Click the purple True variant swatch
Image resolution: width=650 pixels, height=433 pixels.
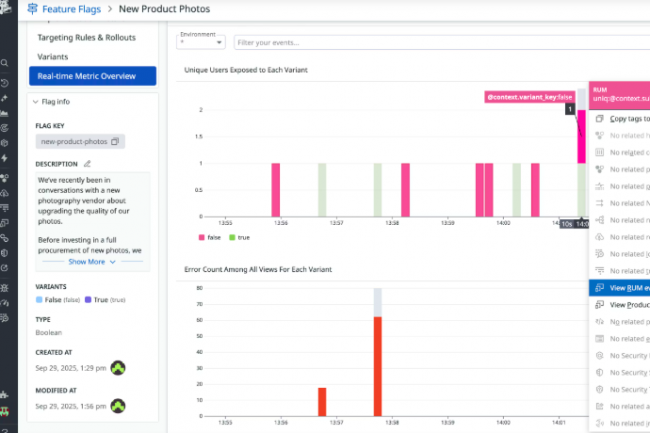pyautogui.click(x=89, y=299)
